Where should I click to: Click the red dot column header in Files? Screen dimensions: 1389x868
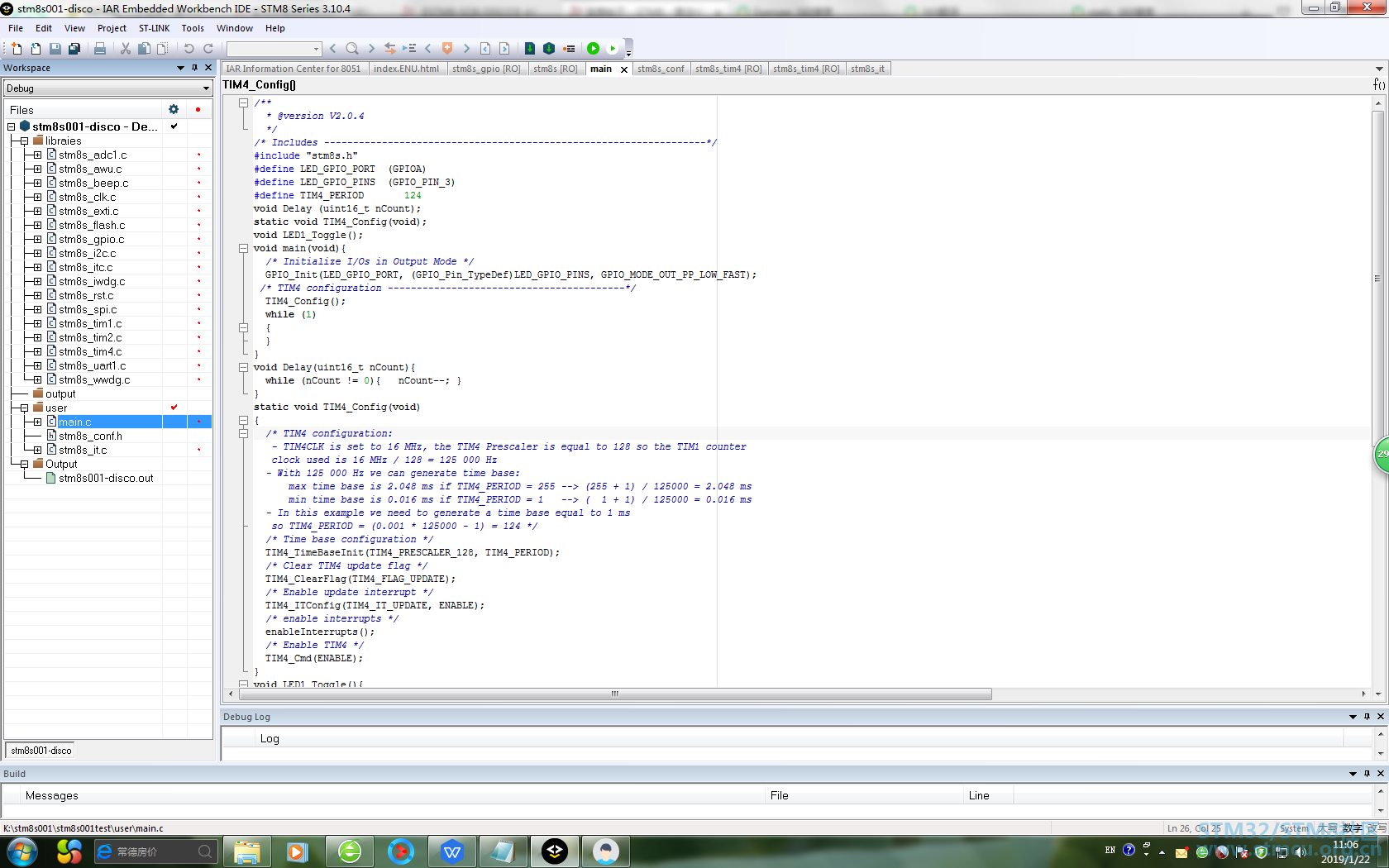[198, 109]
